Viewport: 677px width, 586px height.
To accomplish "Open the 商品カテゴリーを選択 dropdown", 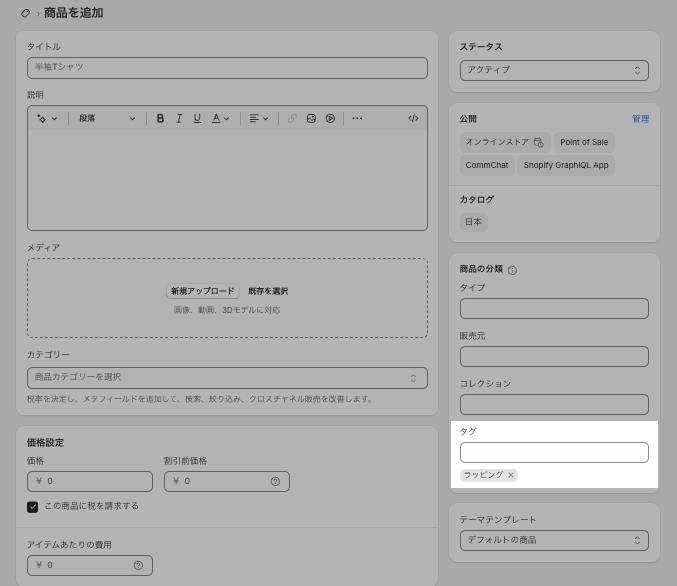I will click(x=227, y=378).
